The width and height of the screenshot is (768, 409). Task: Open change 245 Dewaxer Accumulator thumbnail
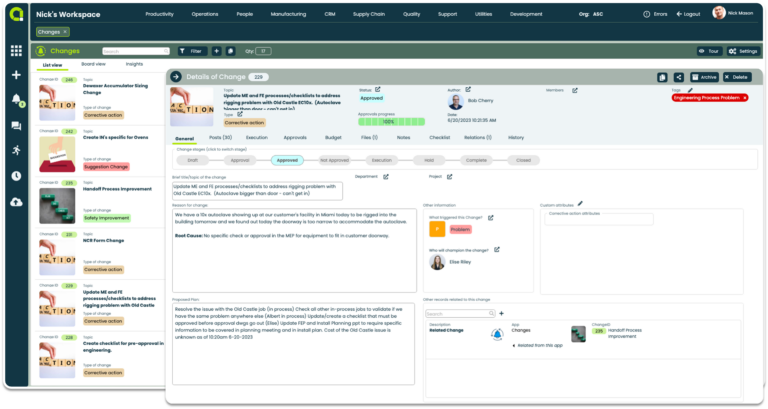[57, 103]
